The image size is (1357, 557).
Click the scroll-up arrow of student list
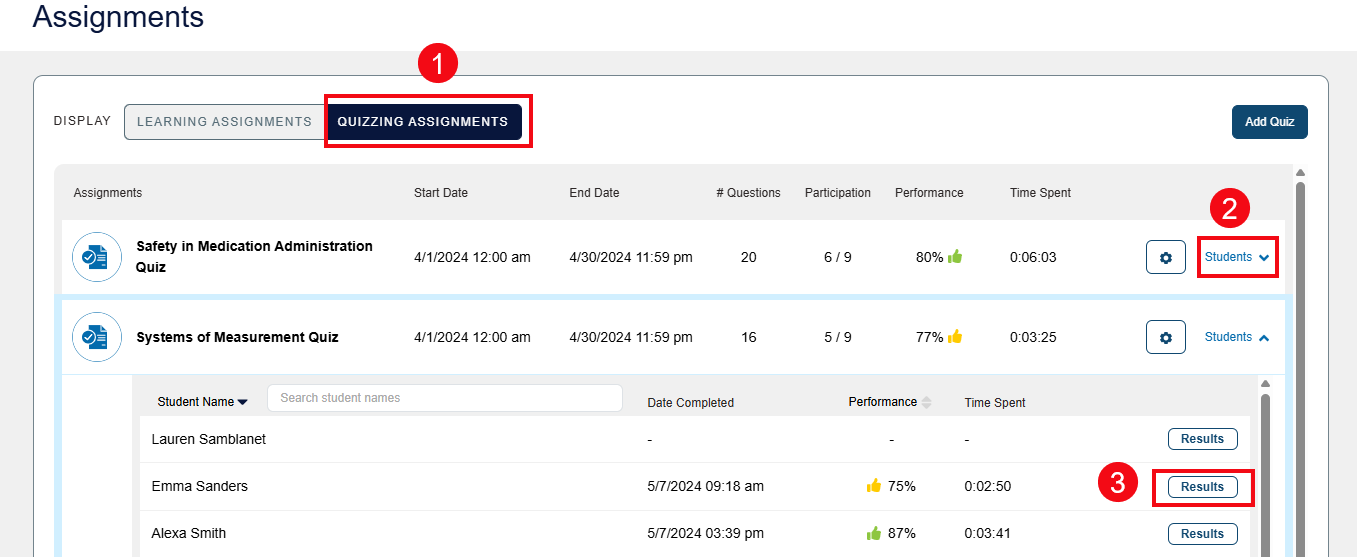pos(1265,384)
